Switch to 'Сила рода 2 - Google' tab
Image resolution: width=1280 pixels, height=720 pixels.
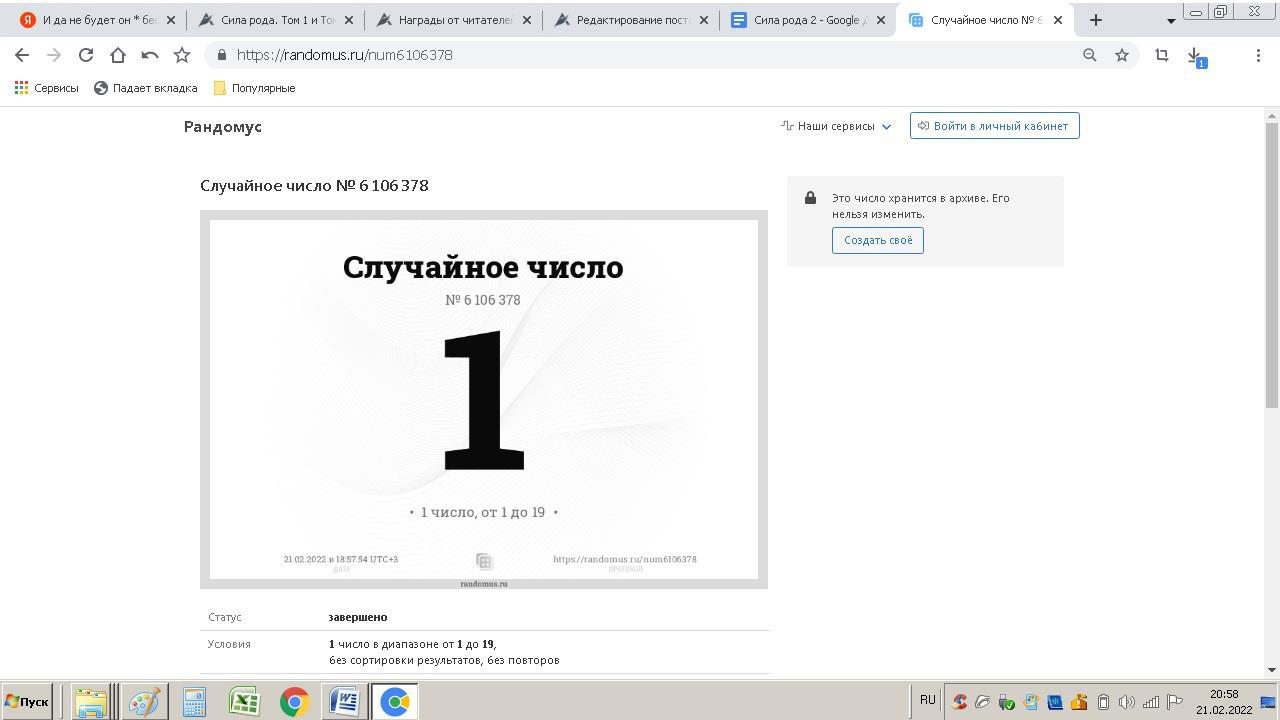point(809,20)
